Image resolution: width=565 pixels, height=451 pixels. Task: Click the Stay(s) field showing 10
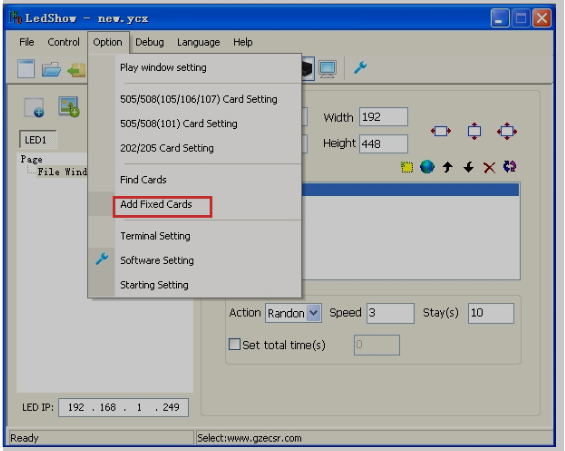[x=491, y=313]
